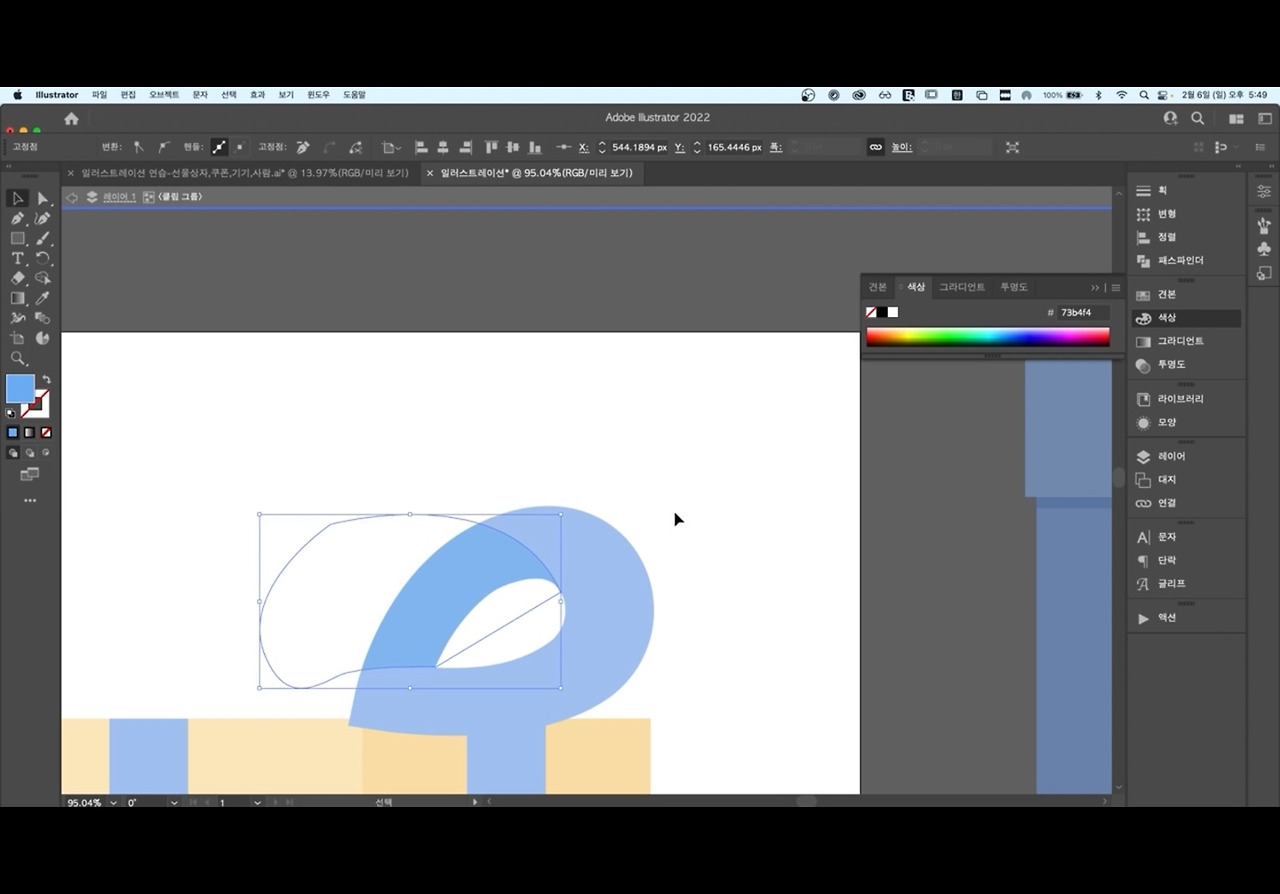This screenshot has width=1280, height=894.
Task: Remove selected anchor points icon
Action: [x=302, y=147]
